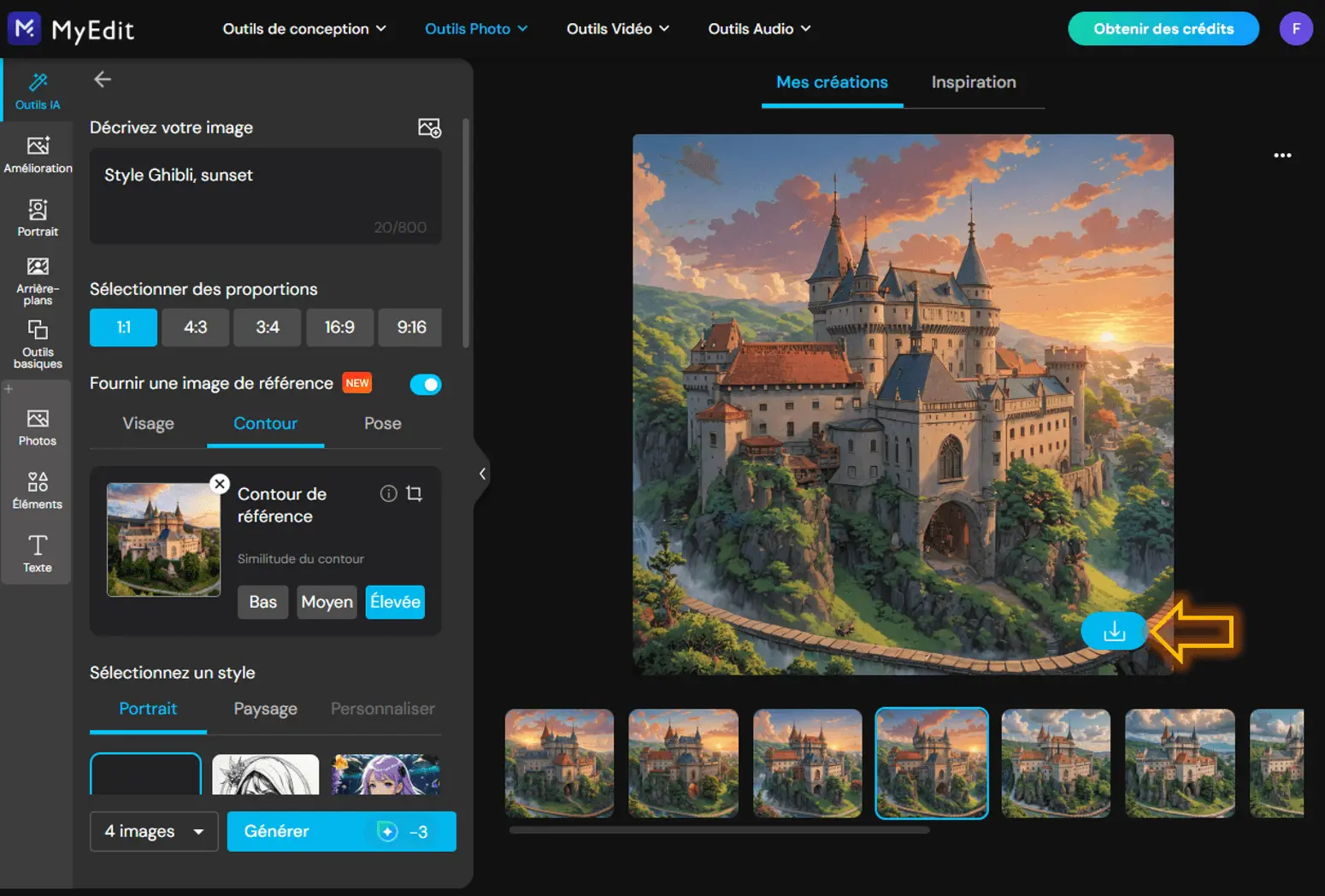Select the highlighted fourth creation thumbnail

tap(932, 763)
